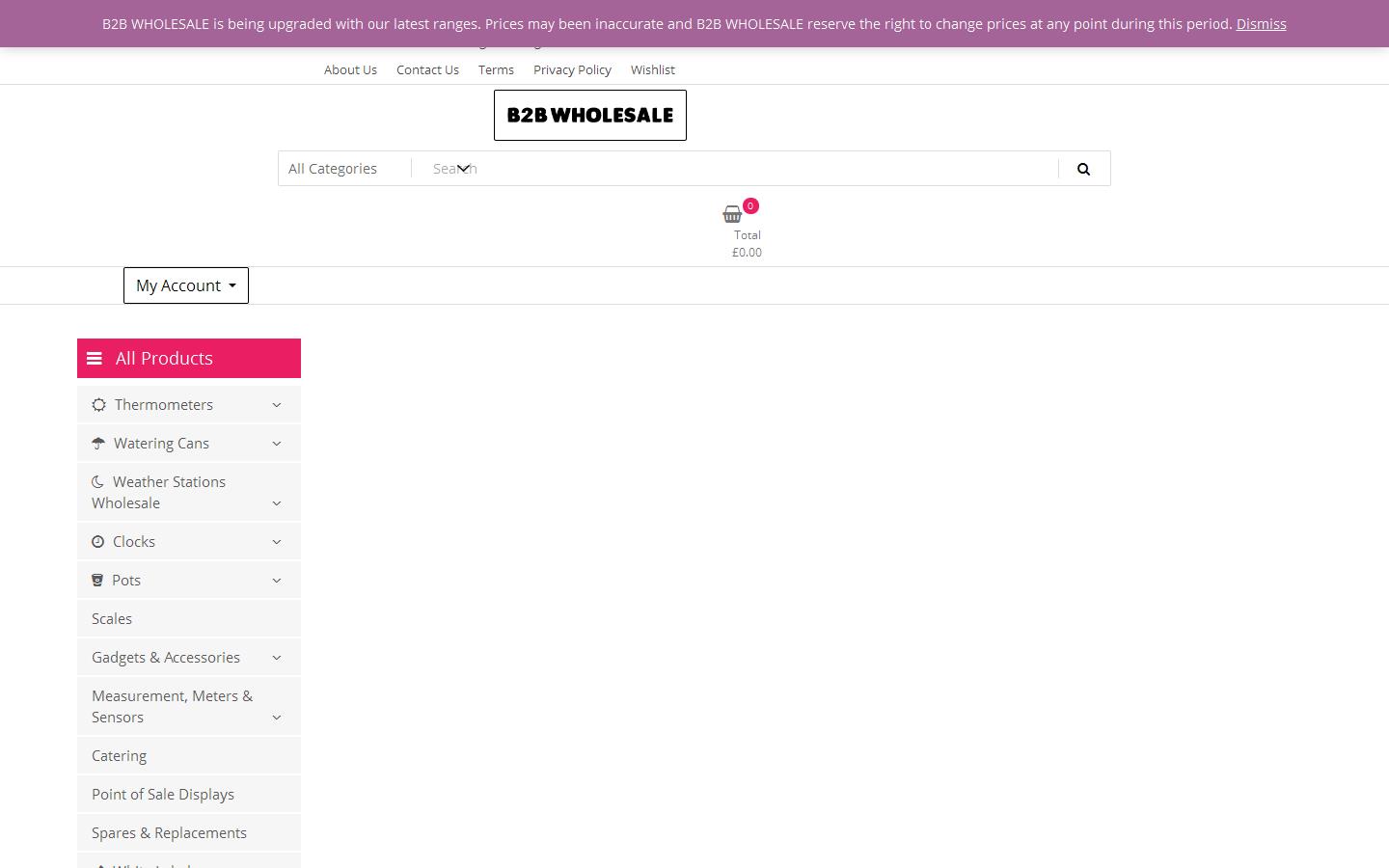The height and width of the screenshot is (868, 1389).
Task: Expand the Measurement, Meters & Sensors chevron
Action: 277,718
